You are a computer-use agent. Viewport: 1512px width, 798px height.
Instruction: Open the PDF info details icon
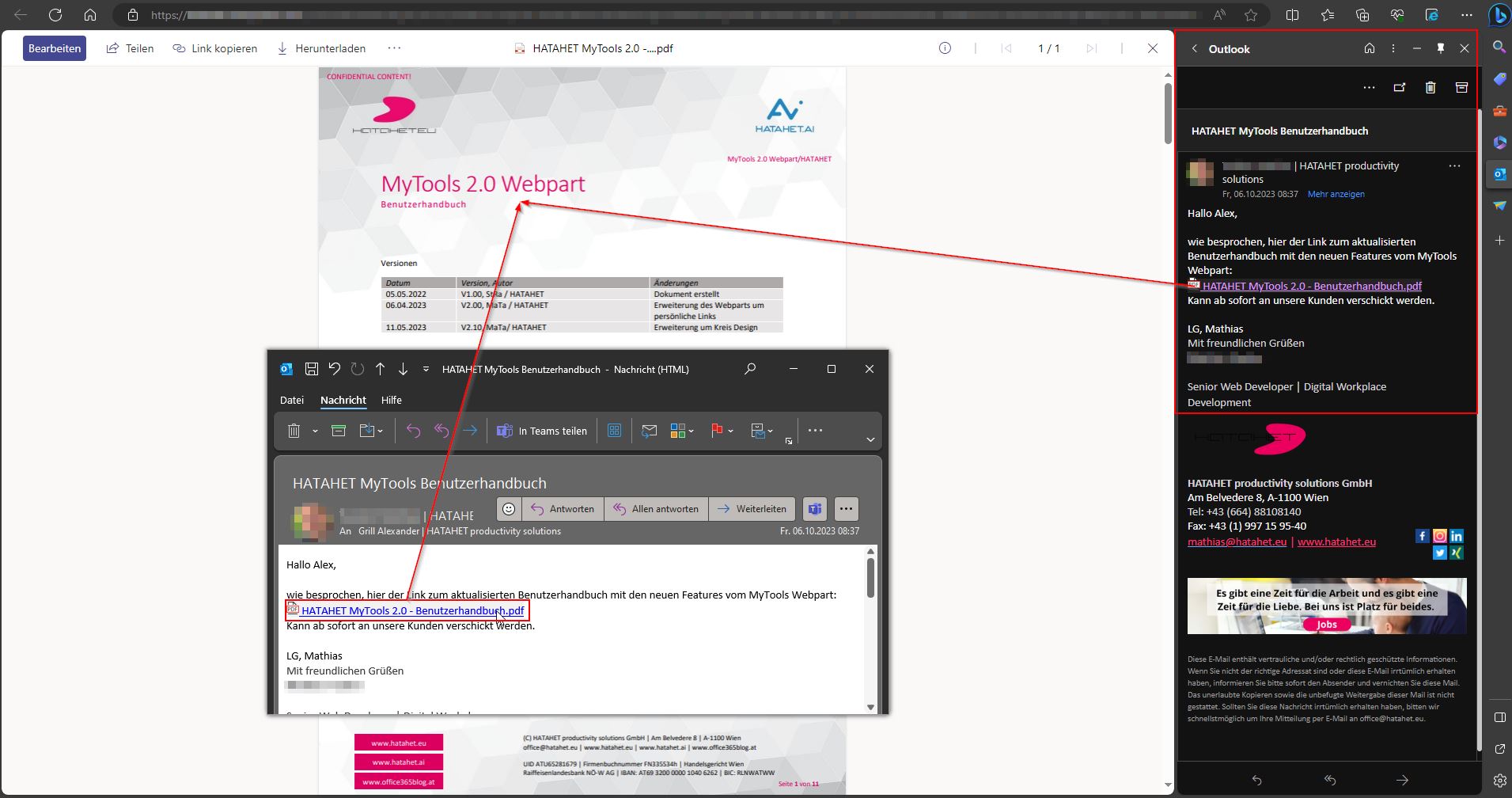pos(945,48)
